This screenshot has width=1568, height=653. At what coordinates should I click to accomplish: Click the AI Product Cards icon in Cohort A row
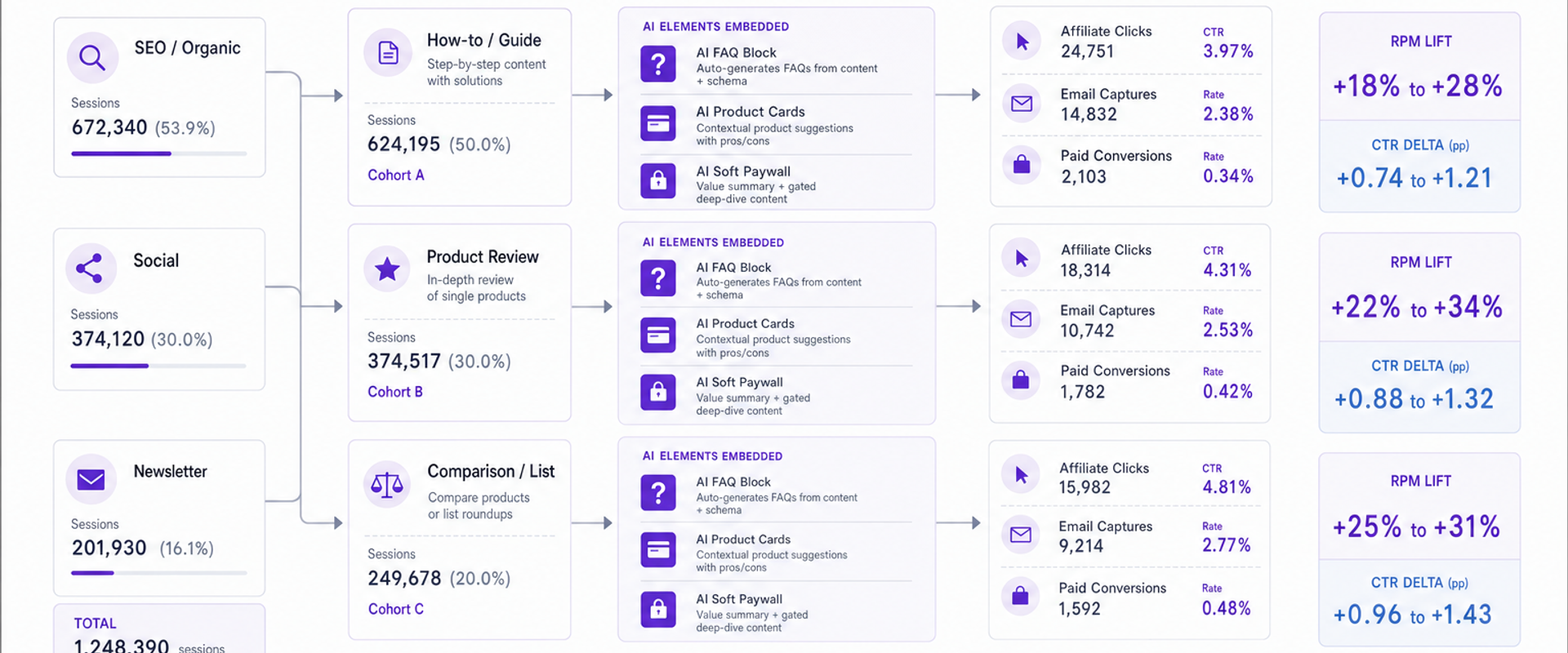click(658, 123)
